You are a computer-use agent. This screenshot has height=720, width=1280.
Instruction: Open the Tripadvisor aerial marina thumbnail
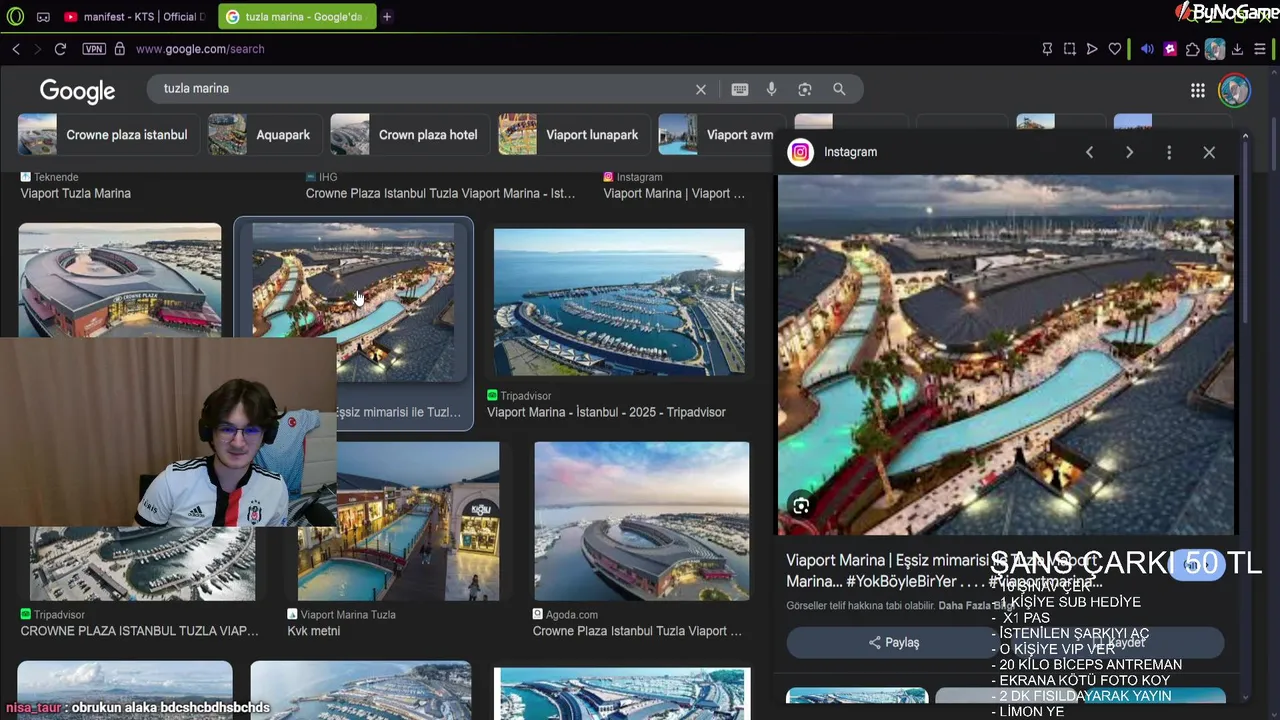point(619,302)
